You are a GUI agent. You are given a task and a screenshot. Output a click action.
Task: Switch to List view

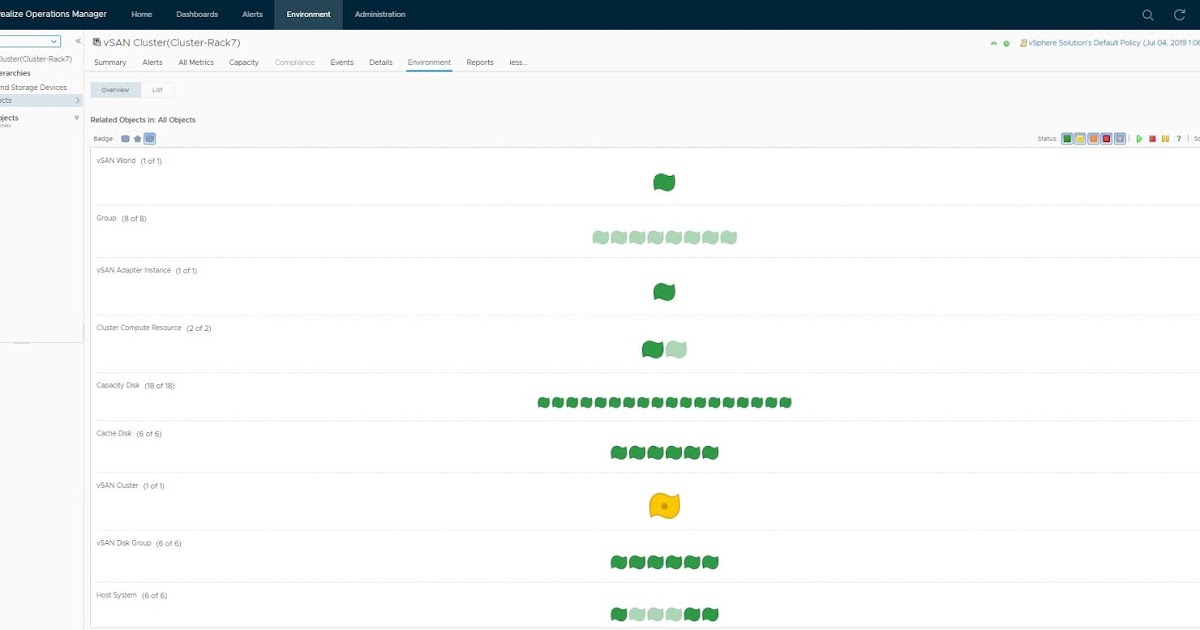(157, 90)
